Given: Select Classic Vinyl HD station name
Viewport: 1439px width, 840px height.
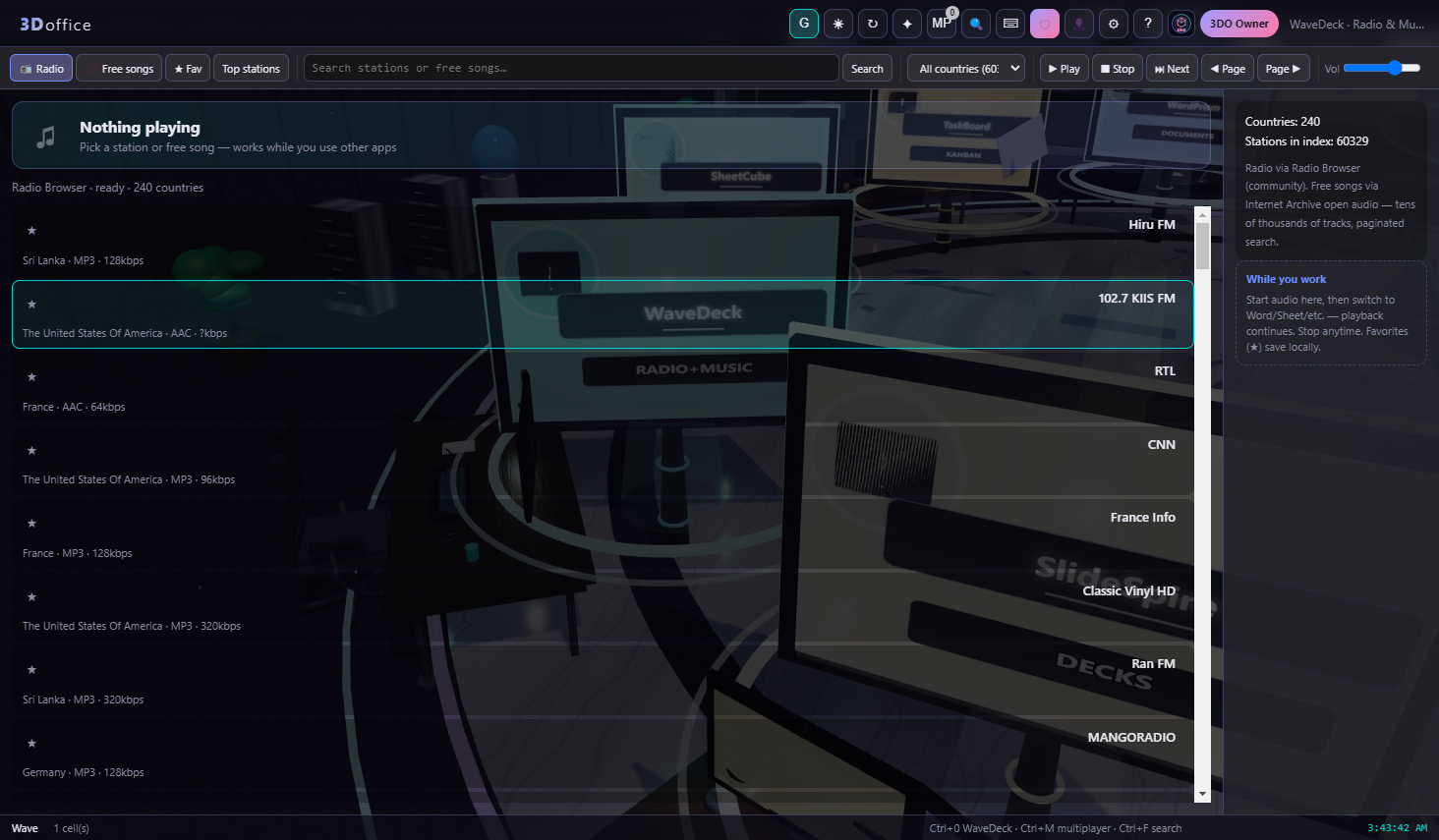Looking at the screenshot, I should [x=1129, y=591].
